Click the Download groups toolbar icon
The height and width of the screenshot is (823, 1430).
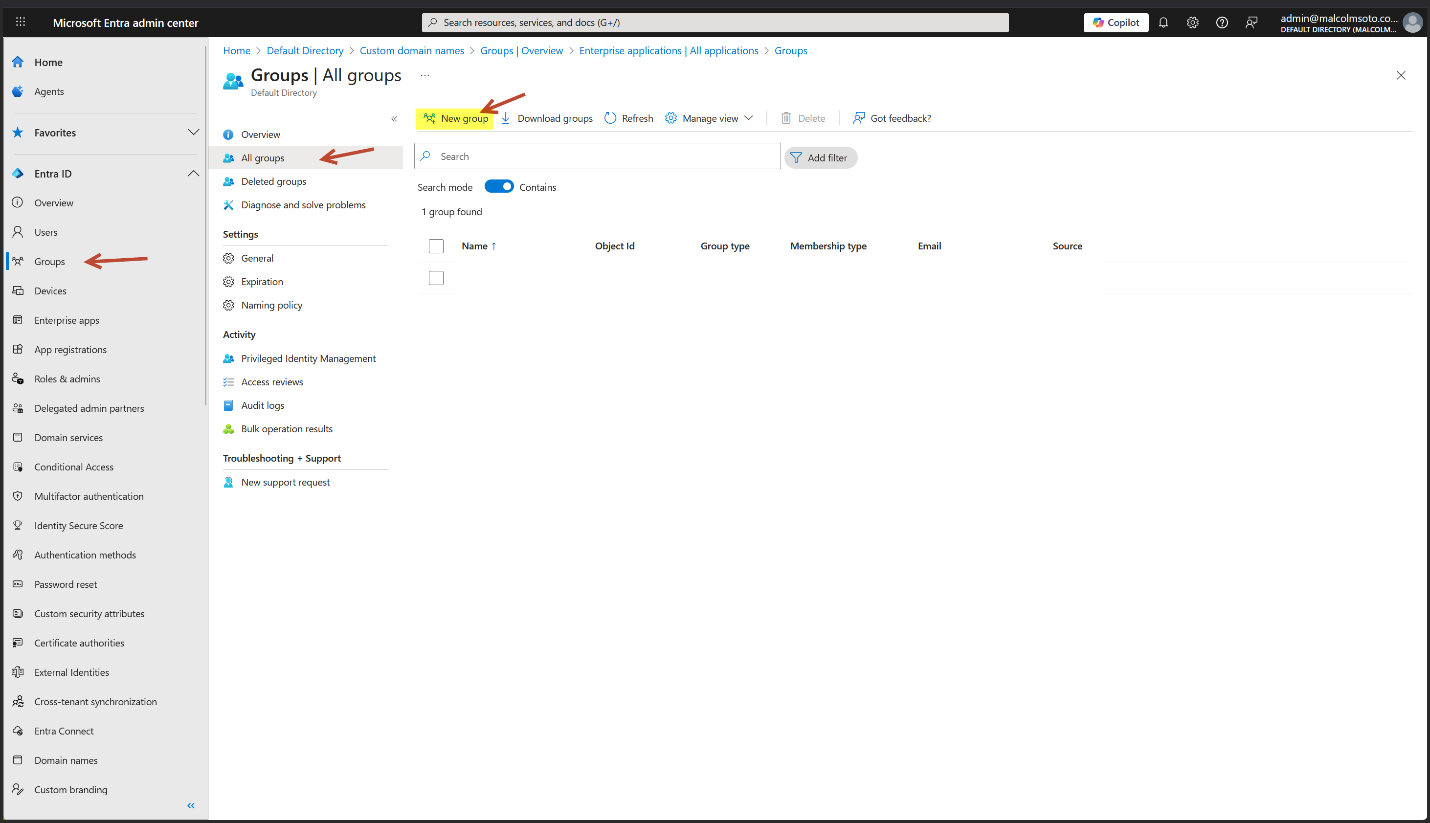tap(506, 118)
